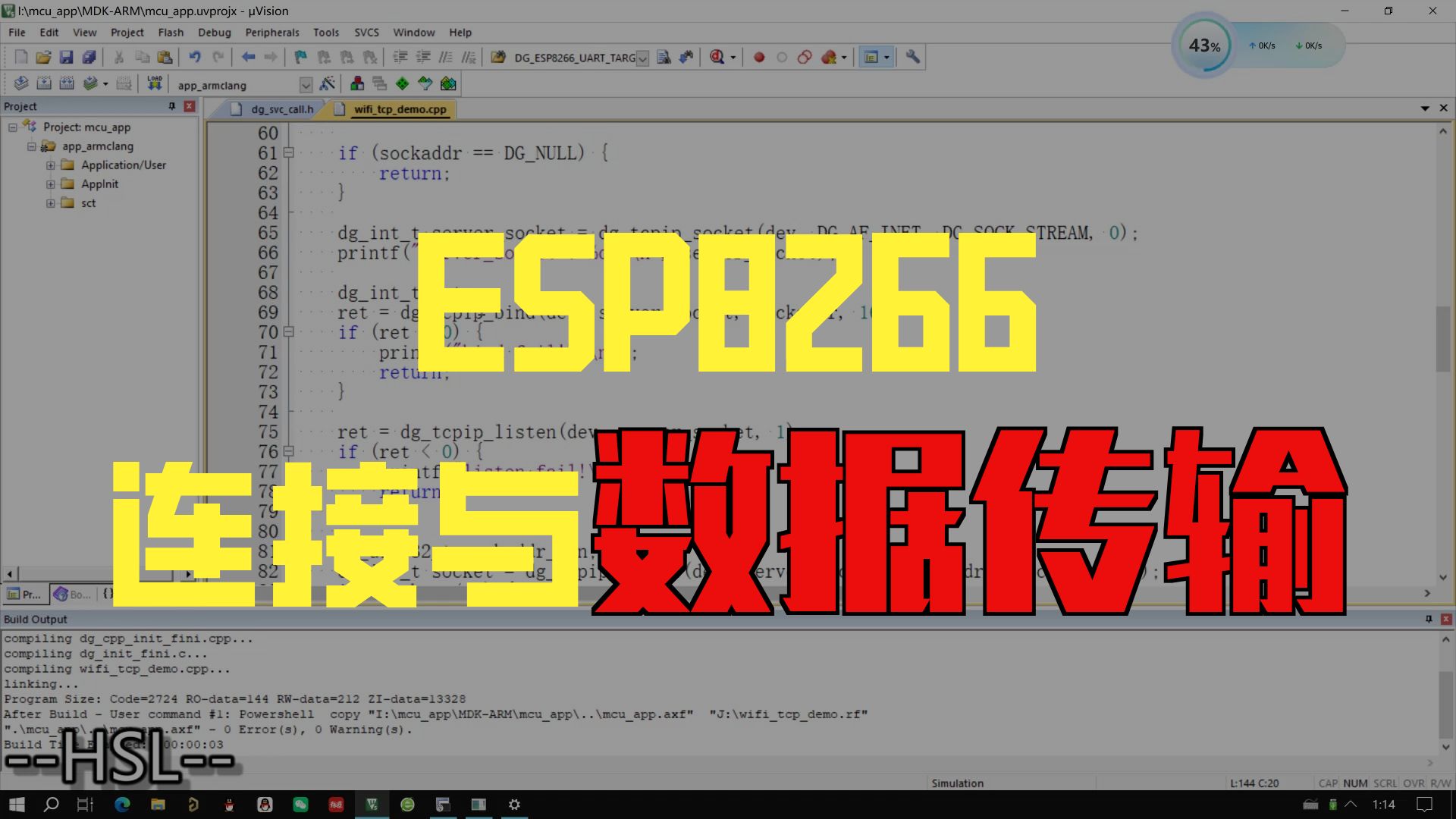The width and height of the screenshot is (1456, 819).
Task: Kill all breakpoints icon
Action: (x=829, y=57)
